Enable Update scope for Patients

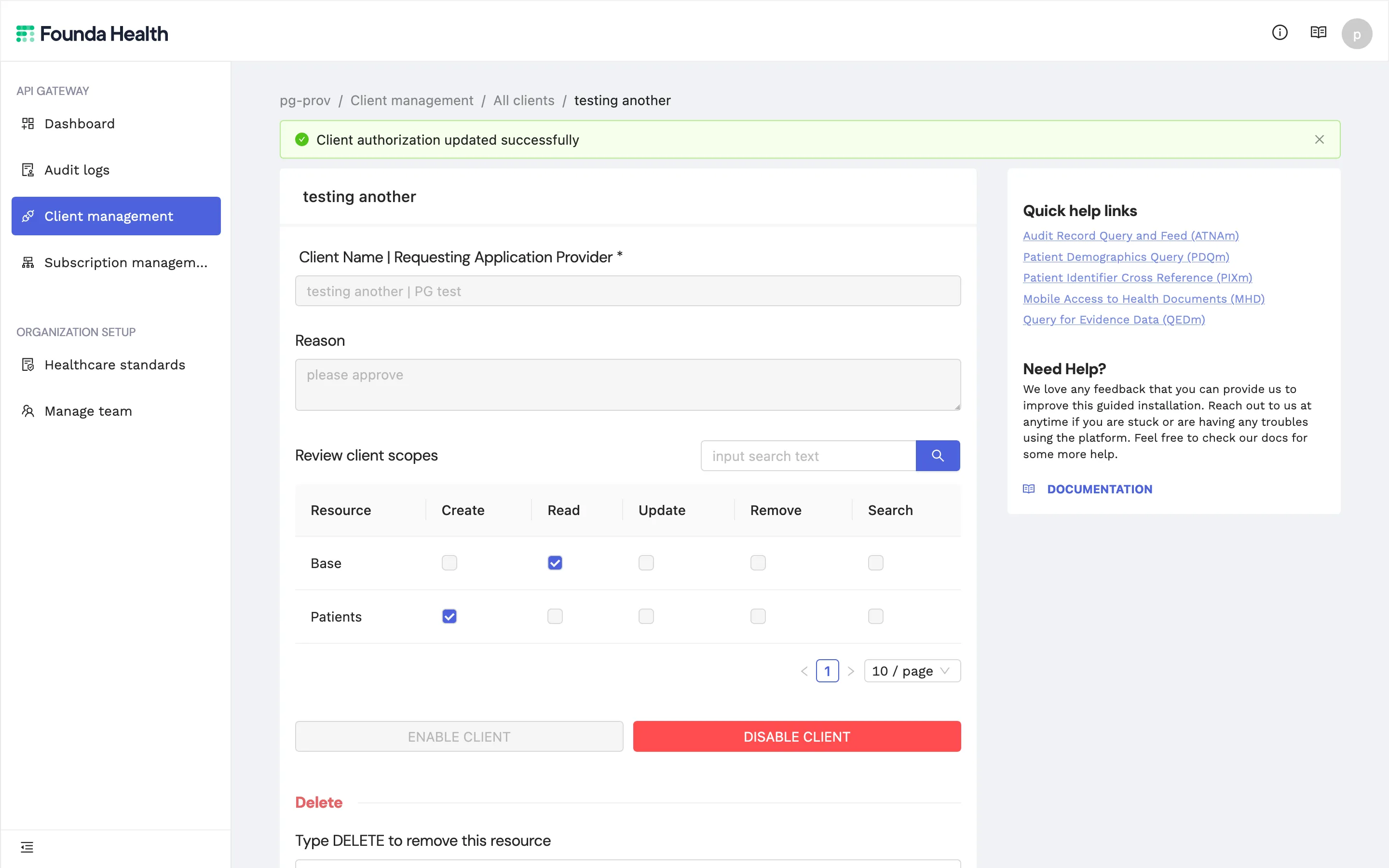(x=646, y=617)
